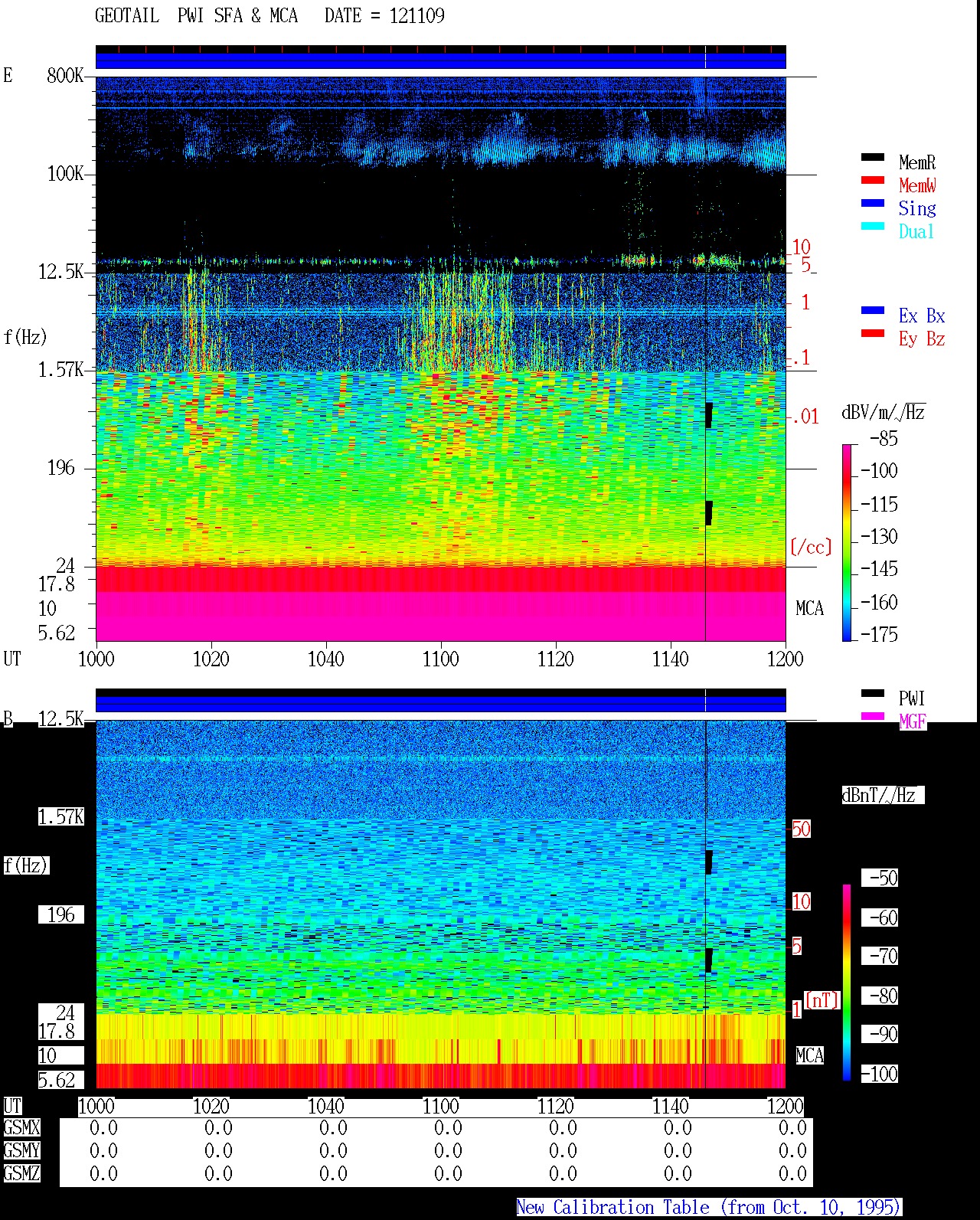Click the dBV/m electric field color bar
The image size is (980, 1220).
tap(847, 542)
